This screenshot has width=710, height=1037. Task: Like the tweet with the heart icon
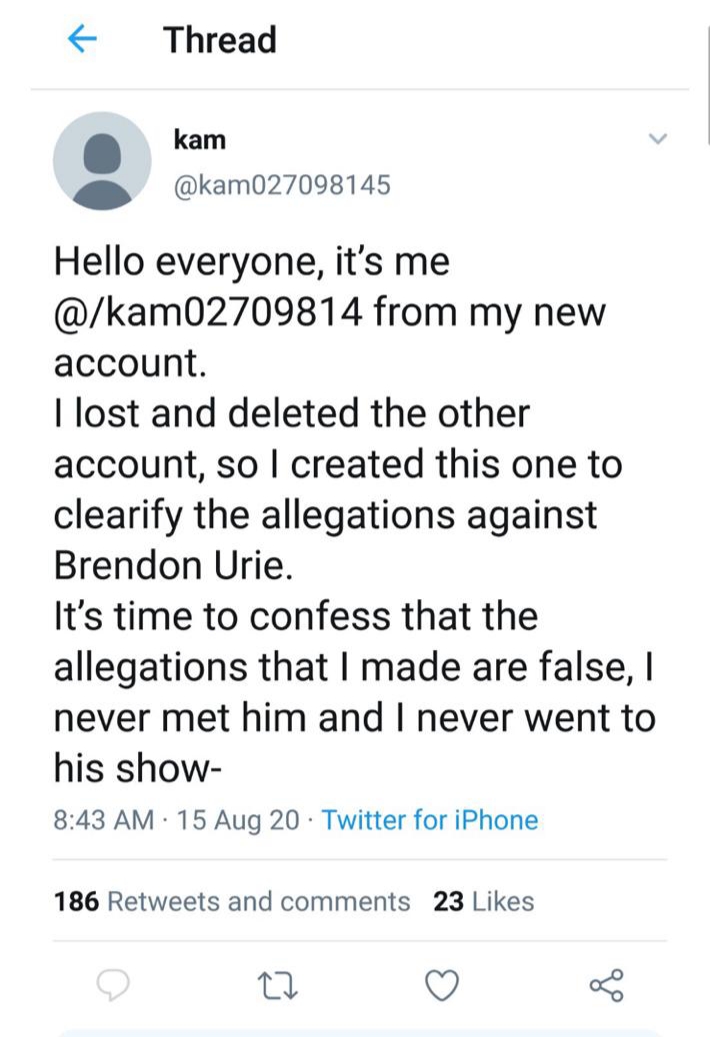[441, 985]
